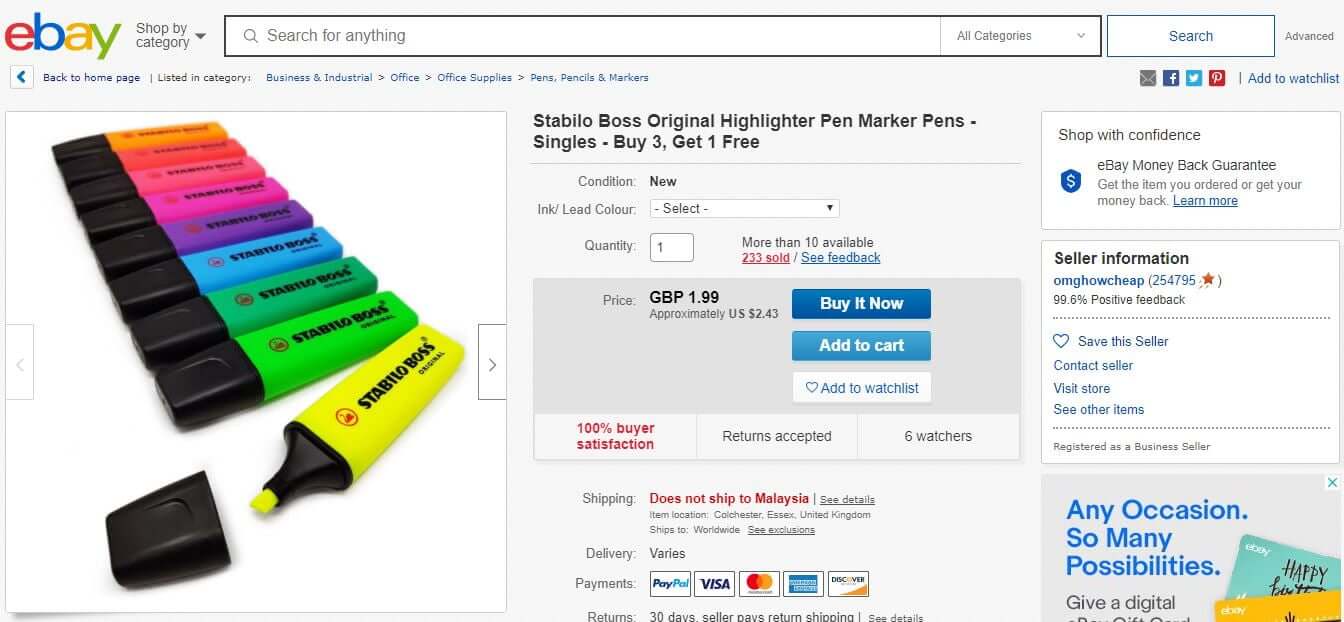Click the Add to cart button

click(861, 345)
